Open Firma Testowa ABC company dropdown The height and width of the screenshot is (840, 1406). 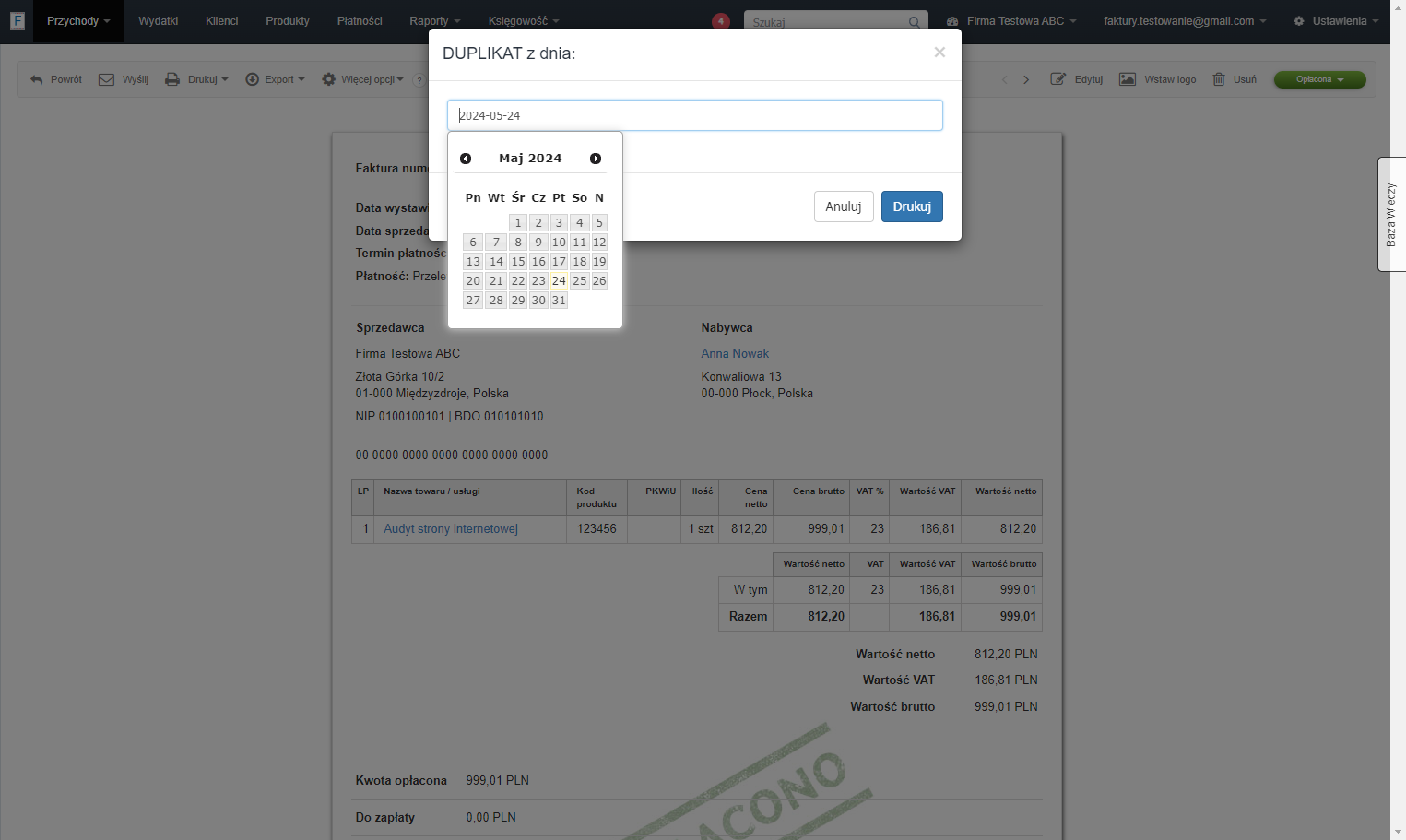click(x=1011, y=21)
